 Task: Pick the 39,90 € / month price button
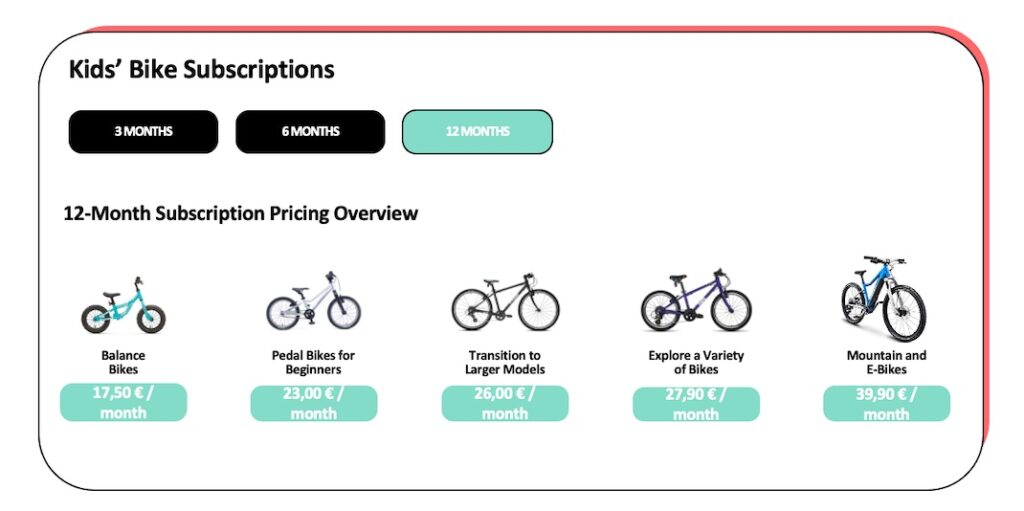click(886, 403)
